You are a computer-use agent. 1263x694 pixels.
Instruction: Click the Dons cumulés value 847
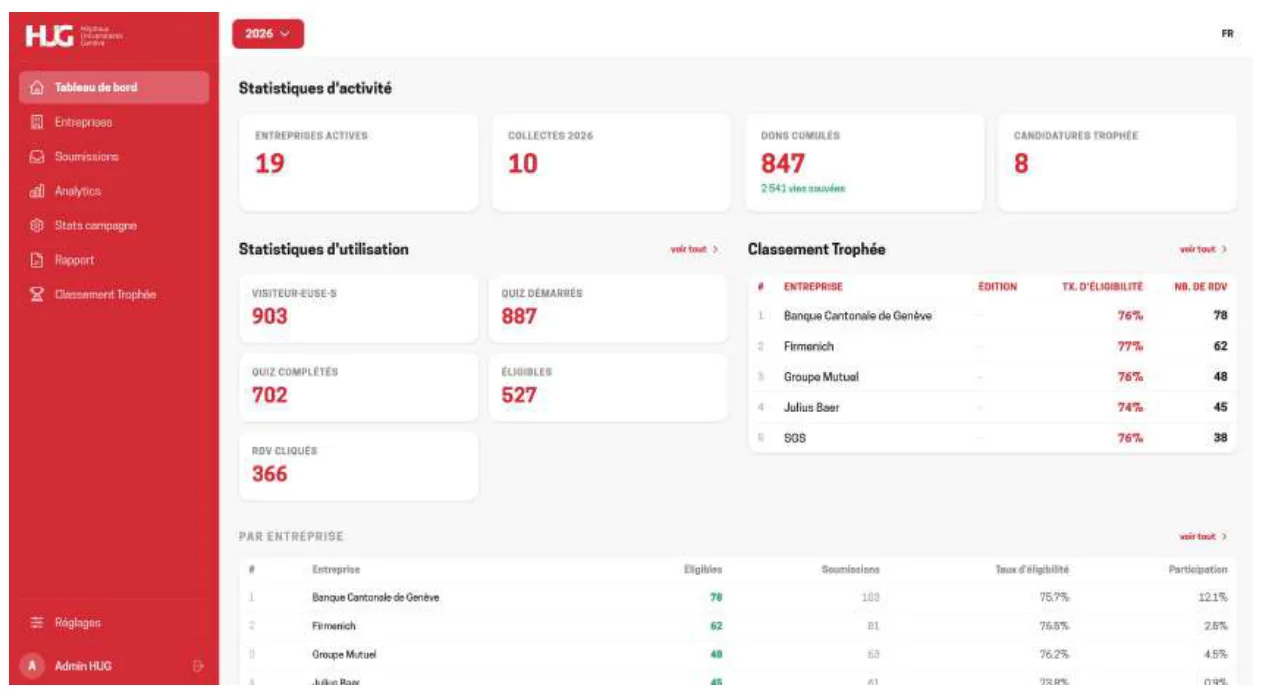(x=783, y=164)
